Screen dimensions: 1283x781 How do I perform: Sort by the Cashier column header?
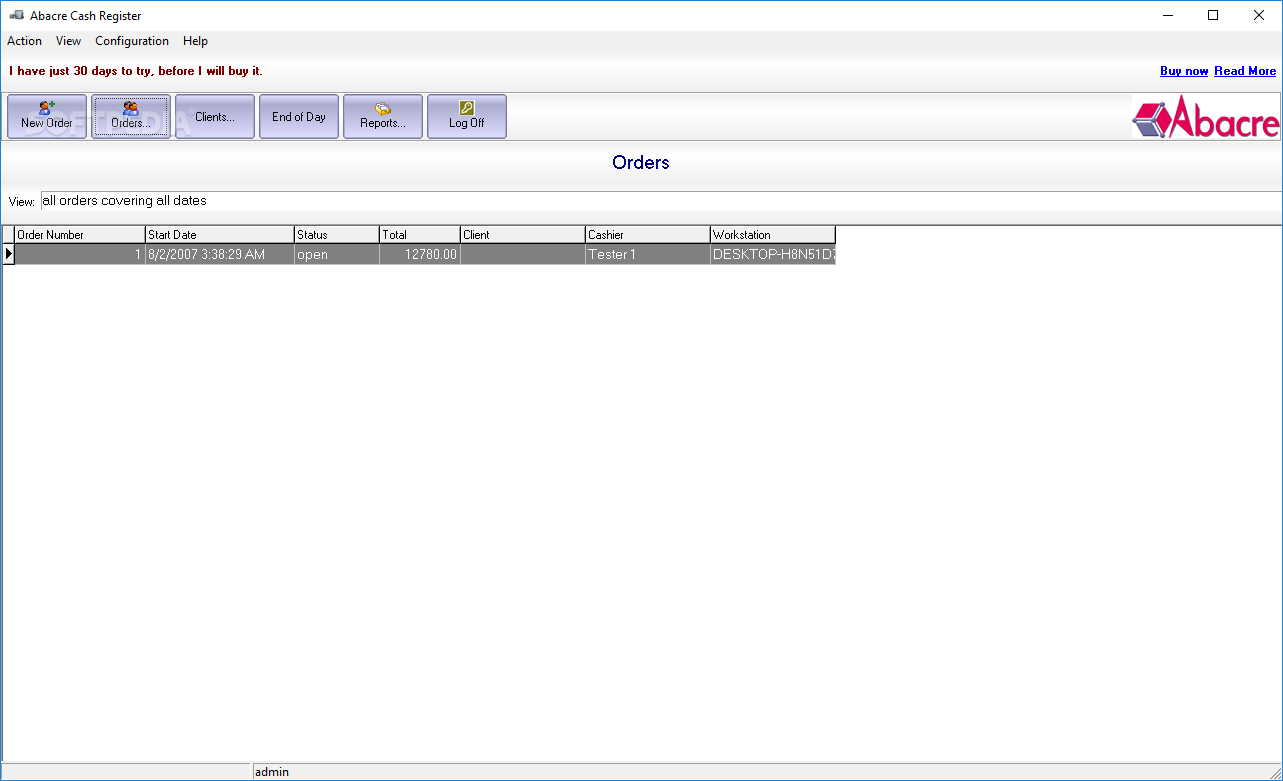pos(648,235)
